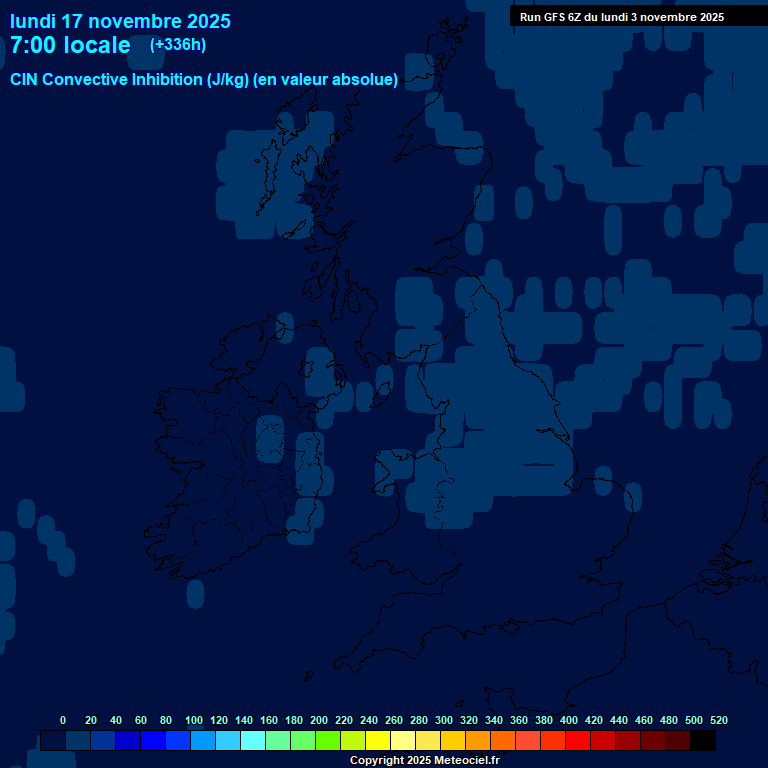This screenshot has width=768, height=768.
Task: Select the red-orange swatch between 360 and 380
Action: pos(528,741)
